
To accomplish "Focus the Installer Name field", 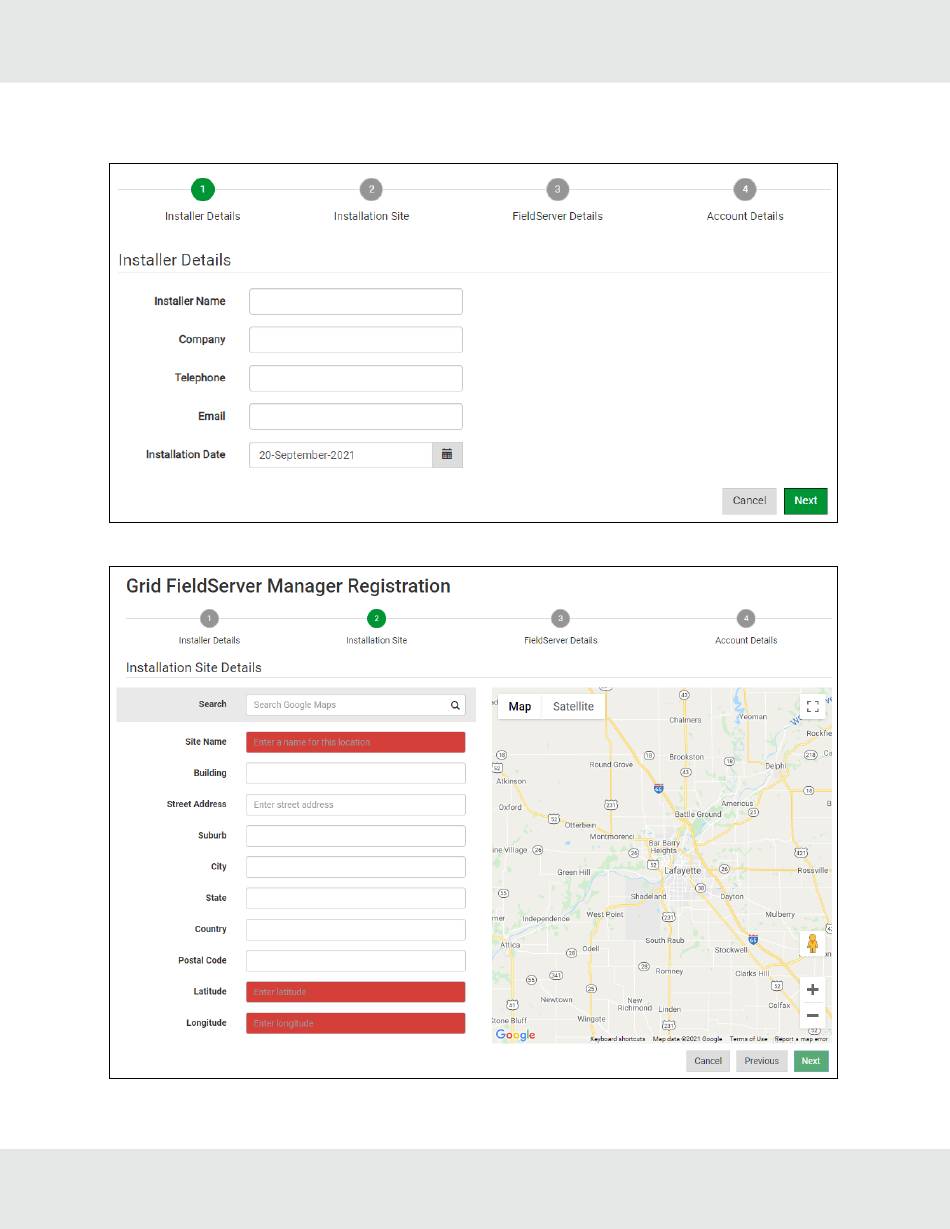I will click(356, 301).
